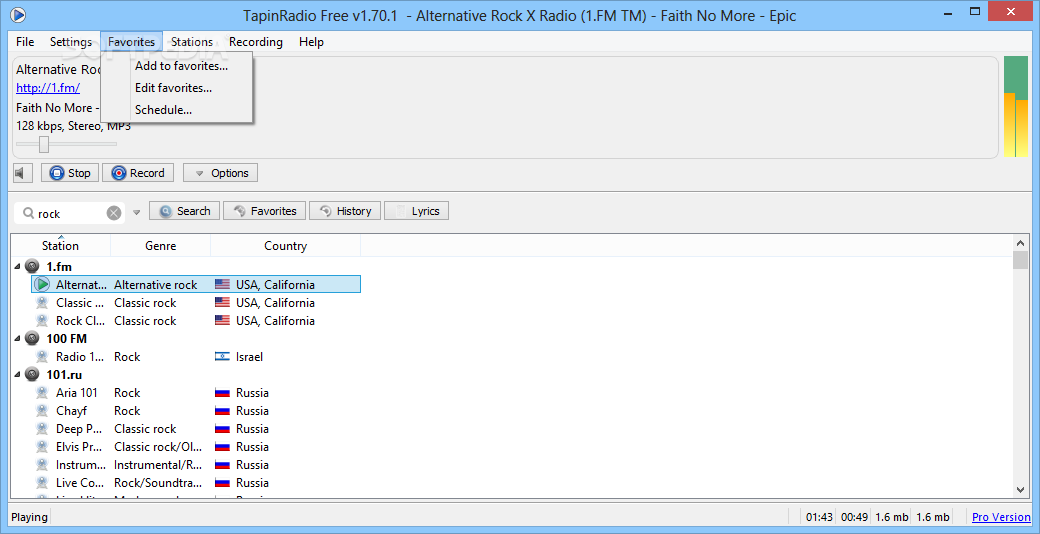The width and height of the screenshot is (1040, 534).
Task: Click the 01:43 status bar time
Action: 818,517
